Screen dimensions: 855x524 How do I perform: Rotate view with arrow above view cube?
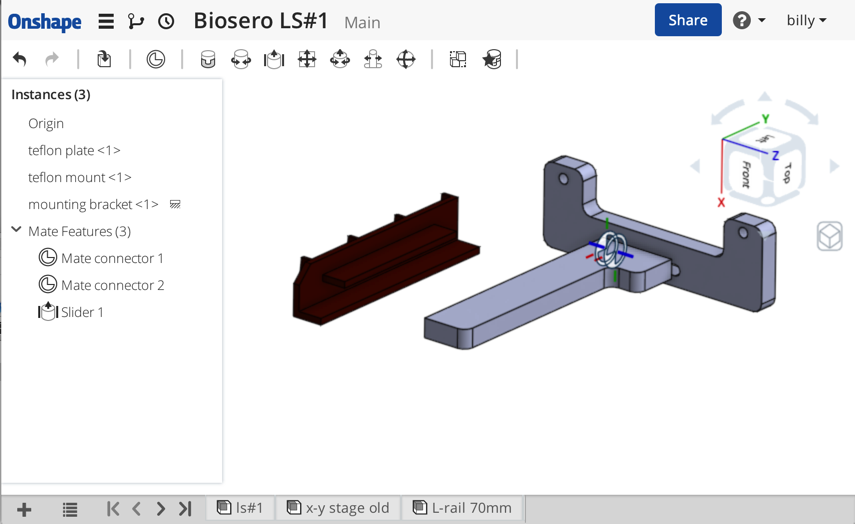coord(764,97)
